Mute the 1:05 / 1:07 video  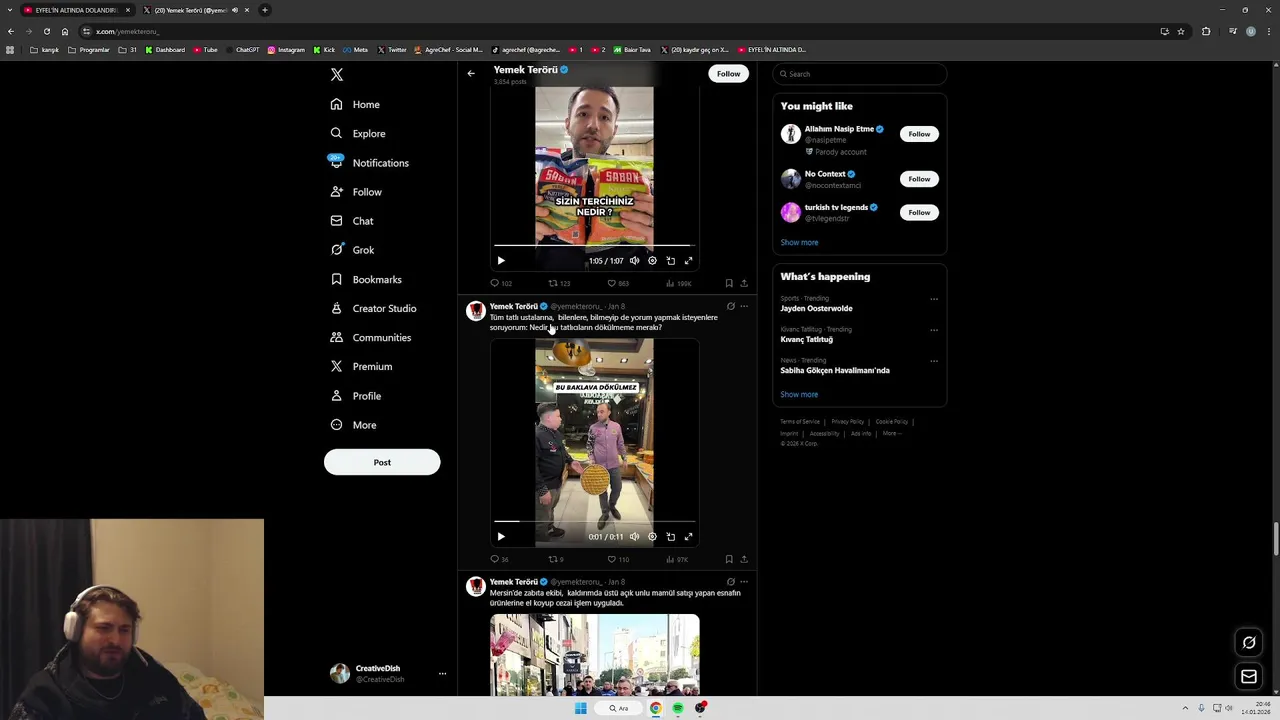(634, 260)
